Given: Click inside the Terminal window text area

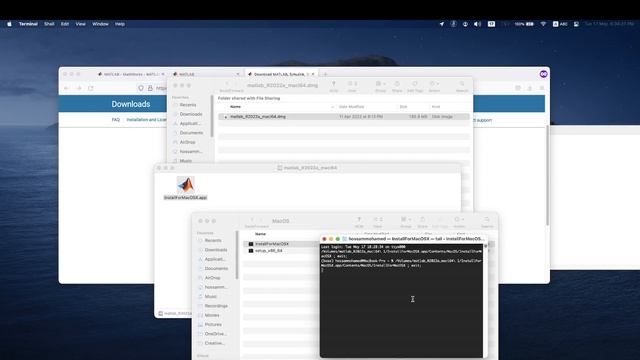Looking at the screenshot, I should coord(402,300).
